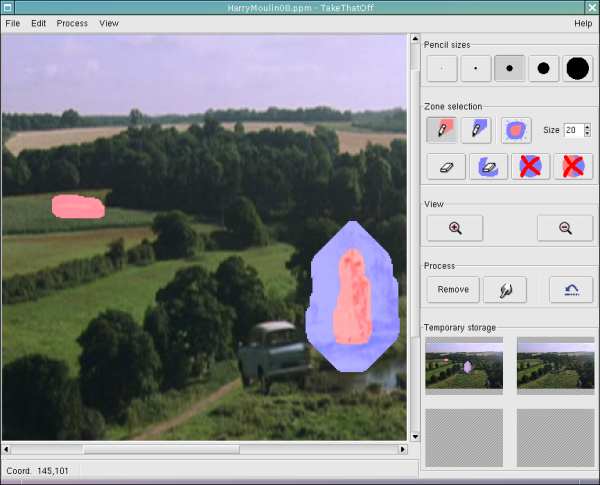
Task: Open the File menu
Action: click(x=13, y=23)
